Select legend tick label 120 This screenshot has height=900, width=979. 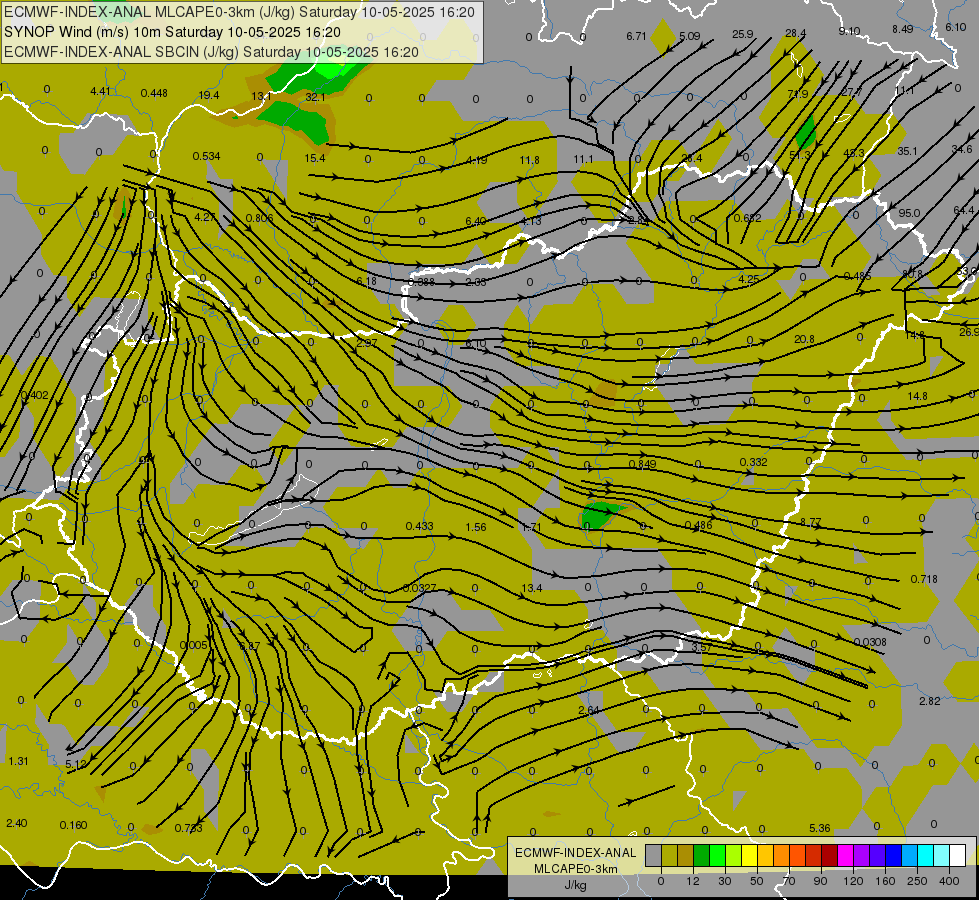(x=853, y=881)
